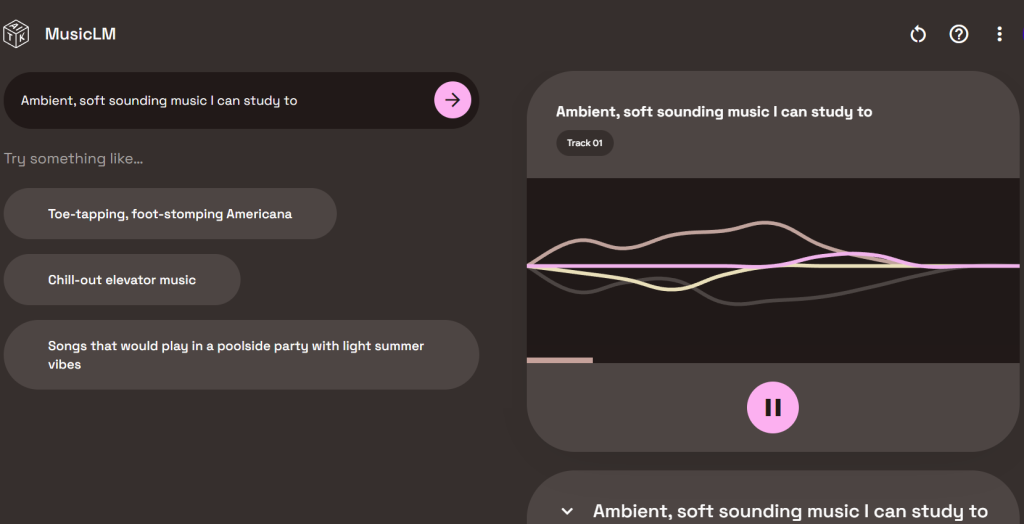The width and height of the screenshot is (1024, 524).
Task: Click the pale yellow waveform curve dip
Action: point(670,288)
